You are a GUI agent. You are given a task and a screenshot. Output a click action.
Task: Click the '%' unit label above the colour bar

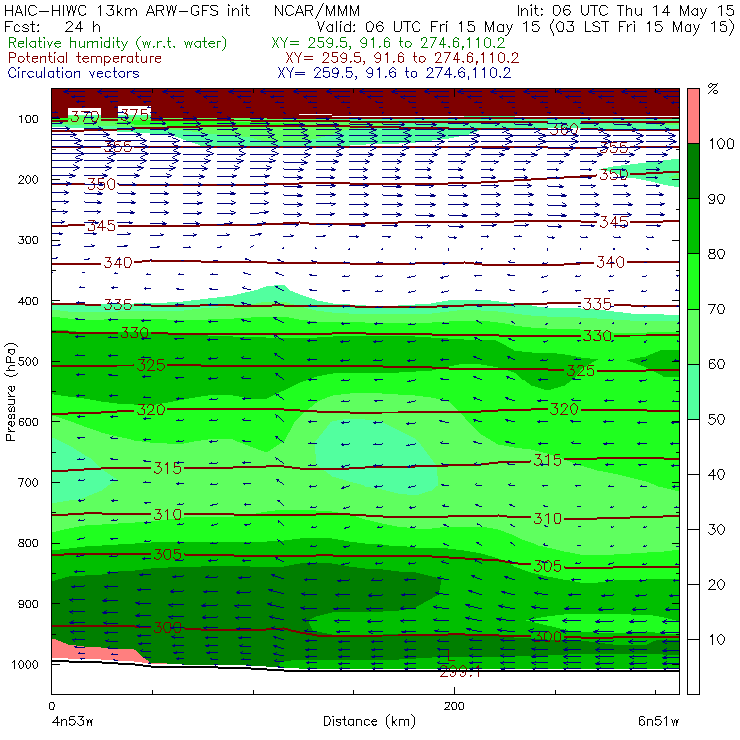713,89
